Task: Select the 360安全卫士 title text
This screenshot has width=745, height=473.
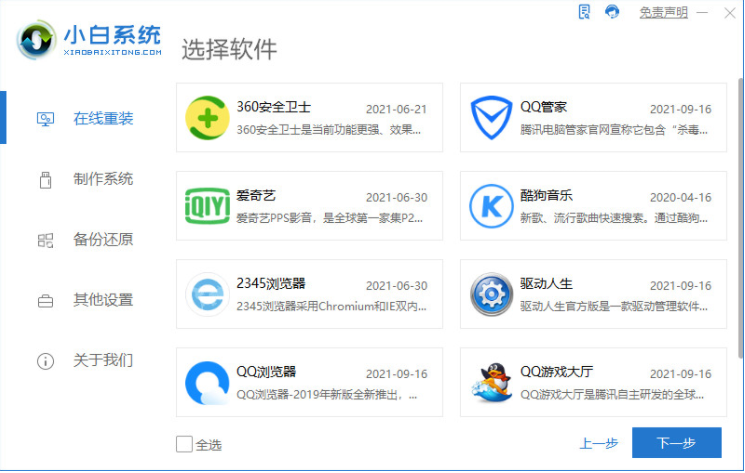Action: point(274,107)
